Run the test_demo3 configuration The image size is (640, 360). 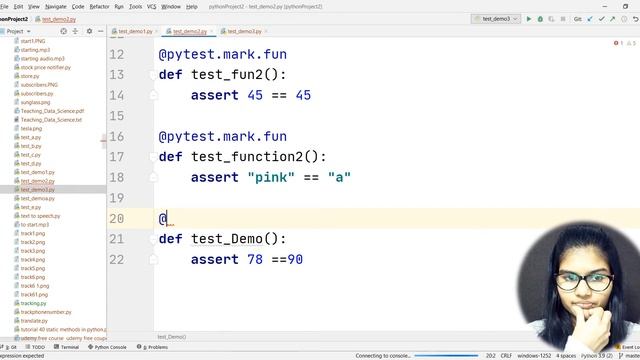pyautogui.click(x=529, y=19)
